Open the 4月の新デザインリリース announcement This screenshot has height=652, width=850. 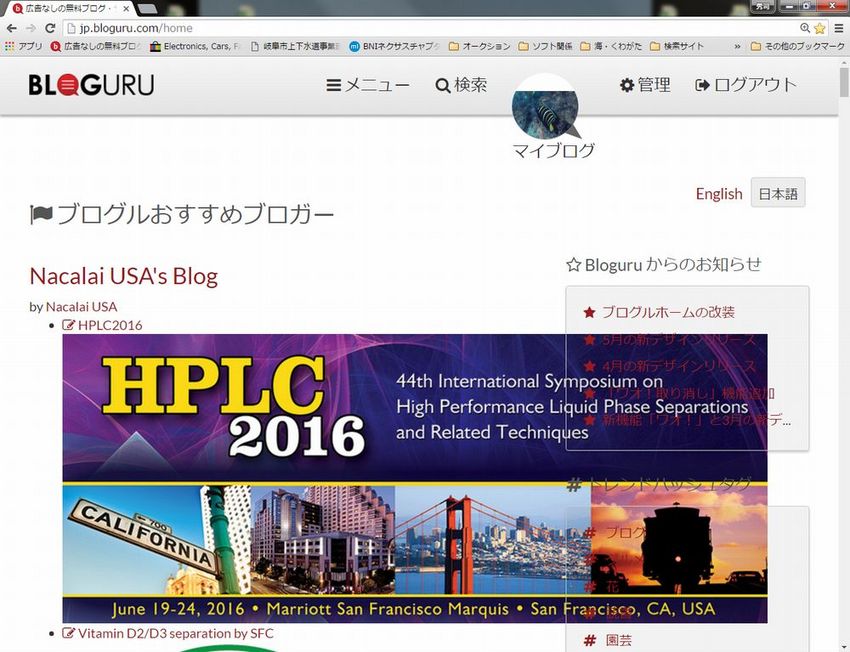[x=679, y=366]
